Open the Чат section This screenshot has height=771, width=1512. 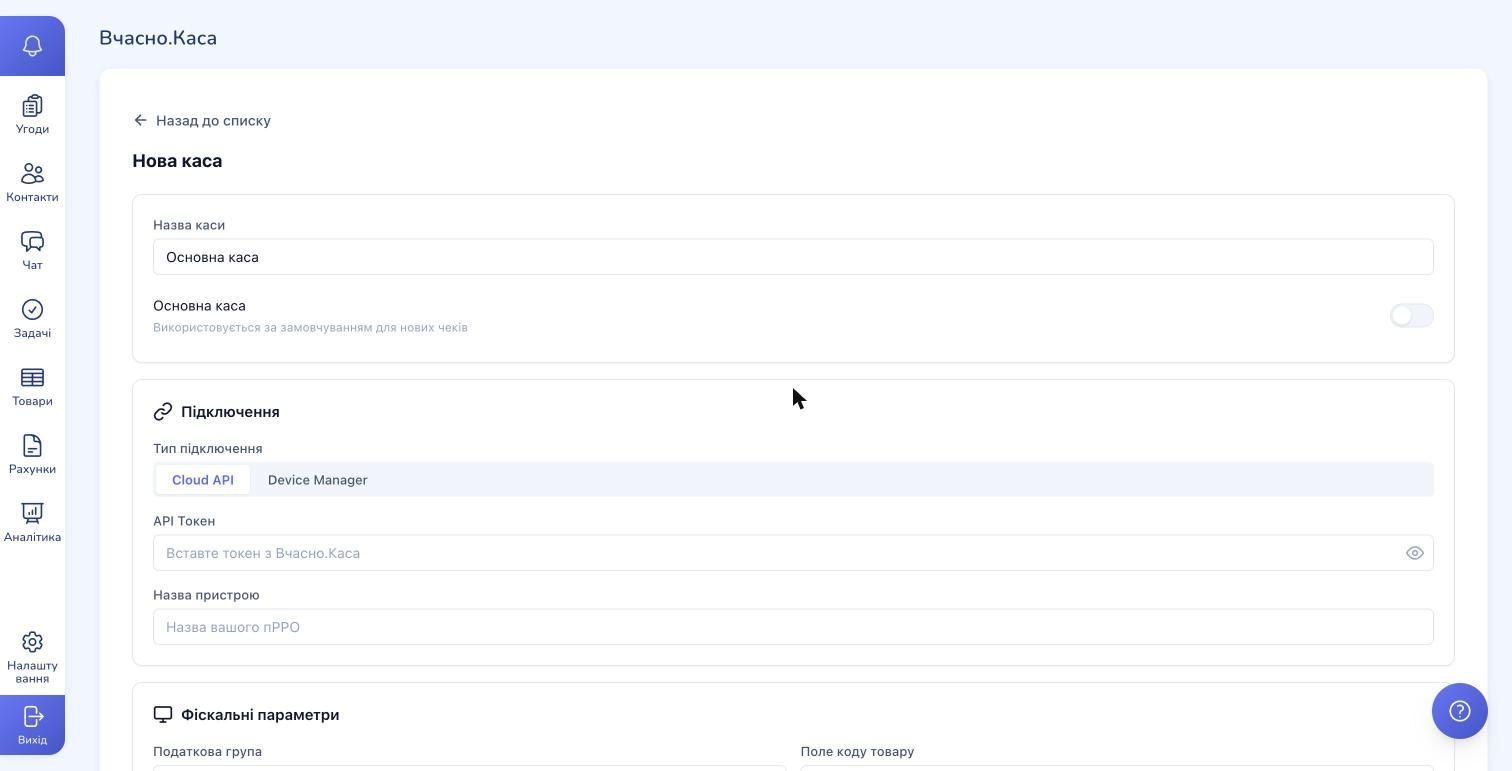click(32, 251)
